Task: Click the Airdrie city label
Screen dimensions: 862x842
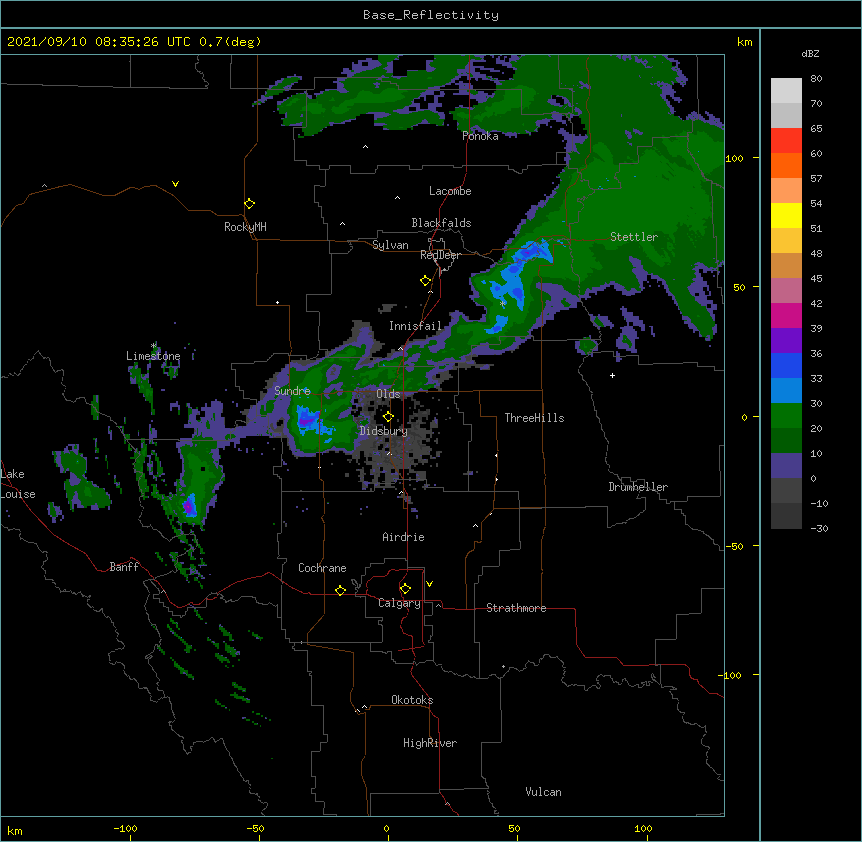Action: [404, 537]
